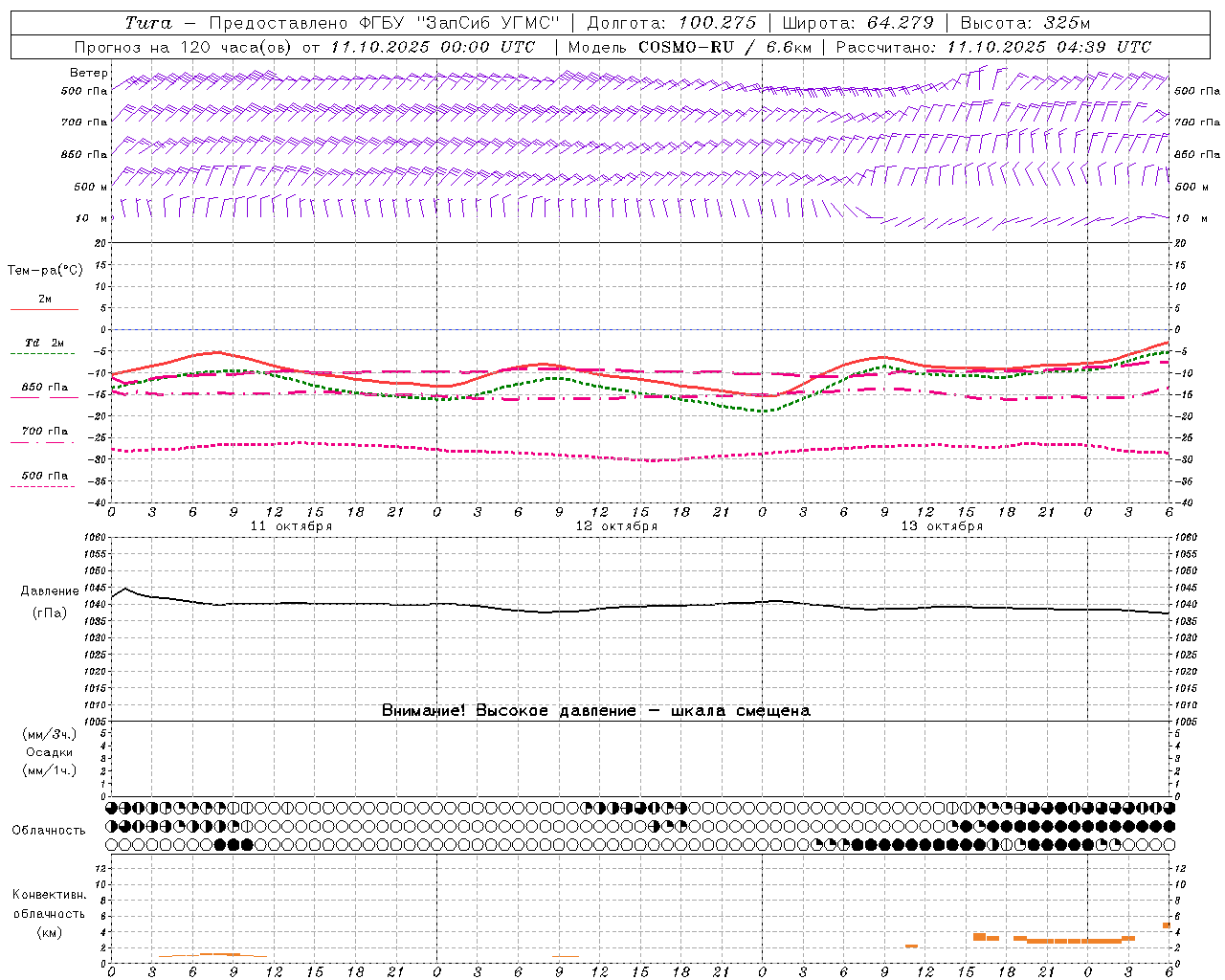Screen dimensions: 1225x980
Task: Click "Прогноз на 120 часа(ов)" forecast start text
Action: tap(184, 47)
